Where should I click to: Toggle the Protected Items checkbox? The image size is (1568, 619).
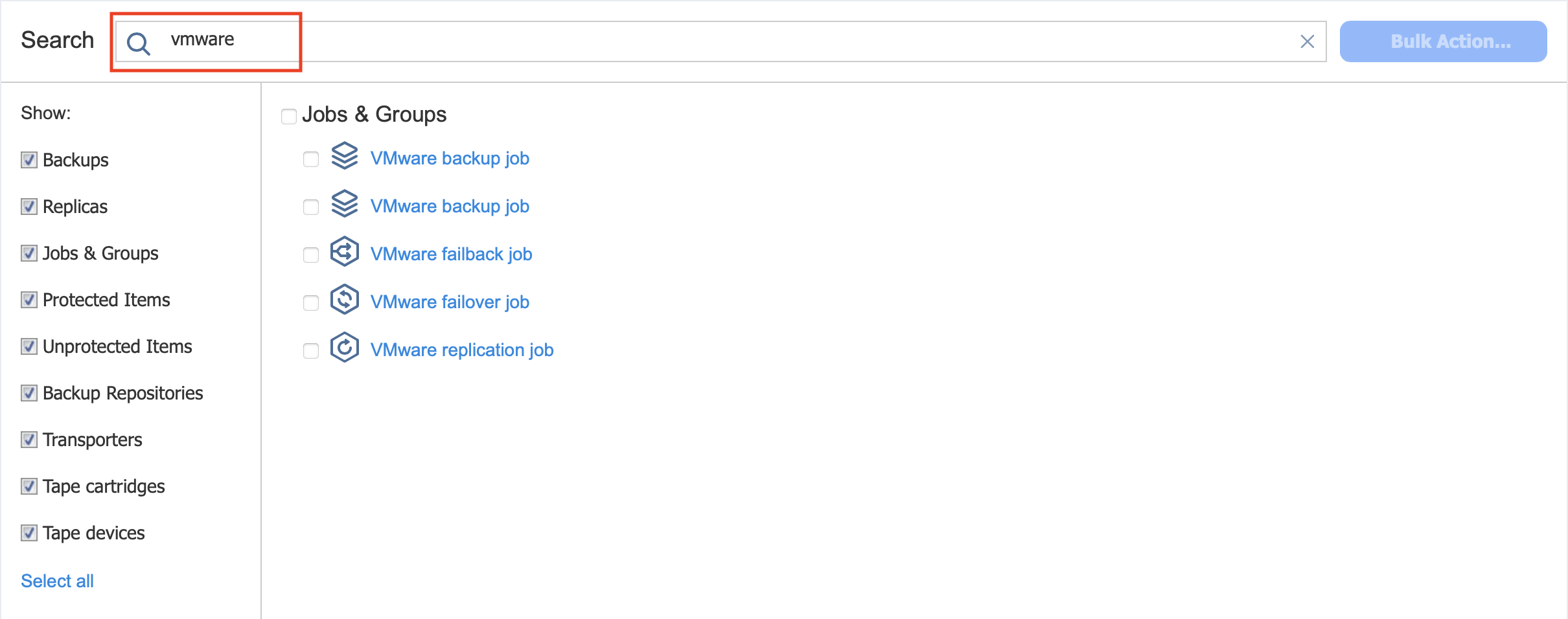tap(29, 300)
